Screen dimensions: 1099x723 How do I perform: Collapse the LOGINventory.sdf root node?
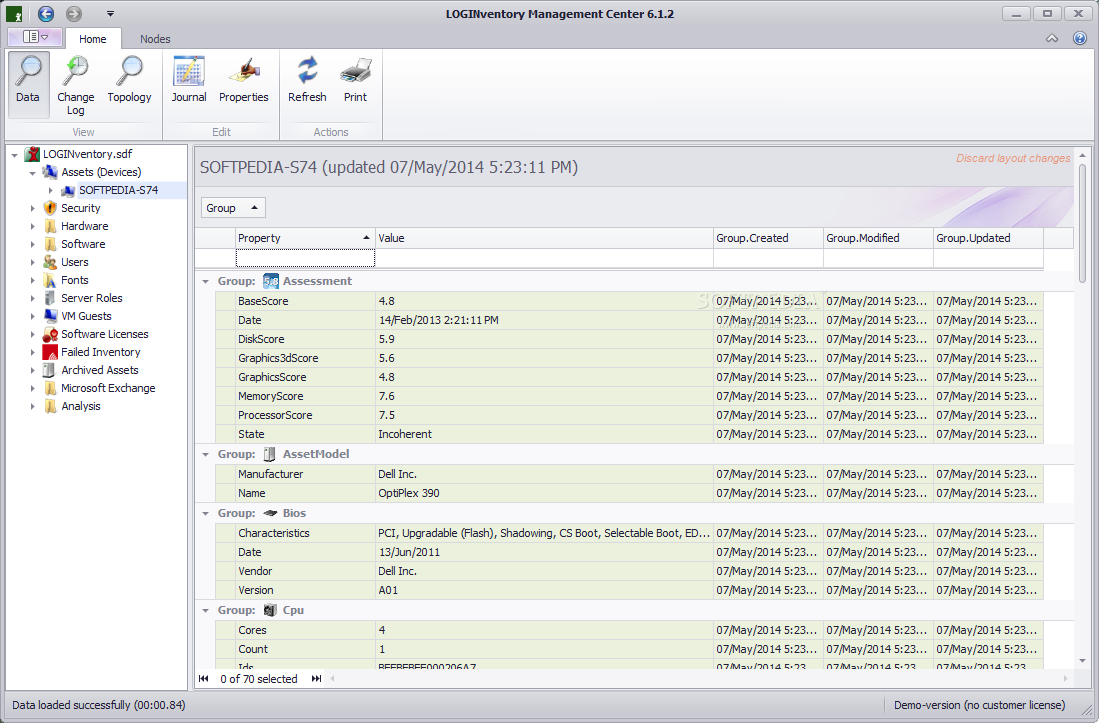(x=14, y=154)
